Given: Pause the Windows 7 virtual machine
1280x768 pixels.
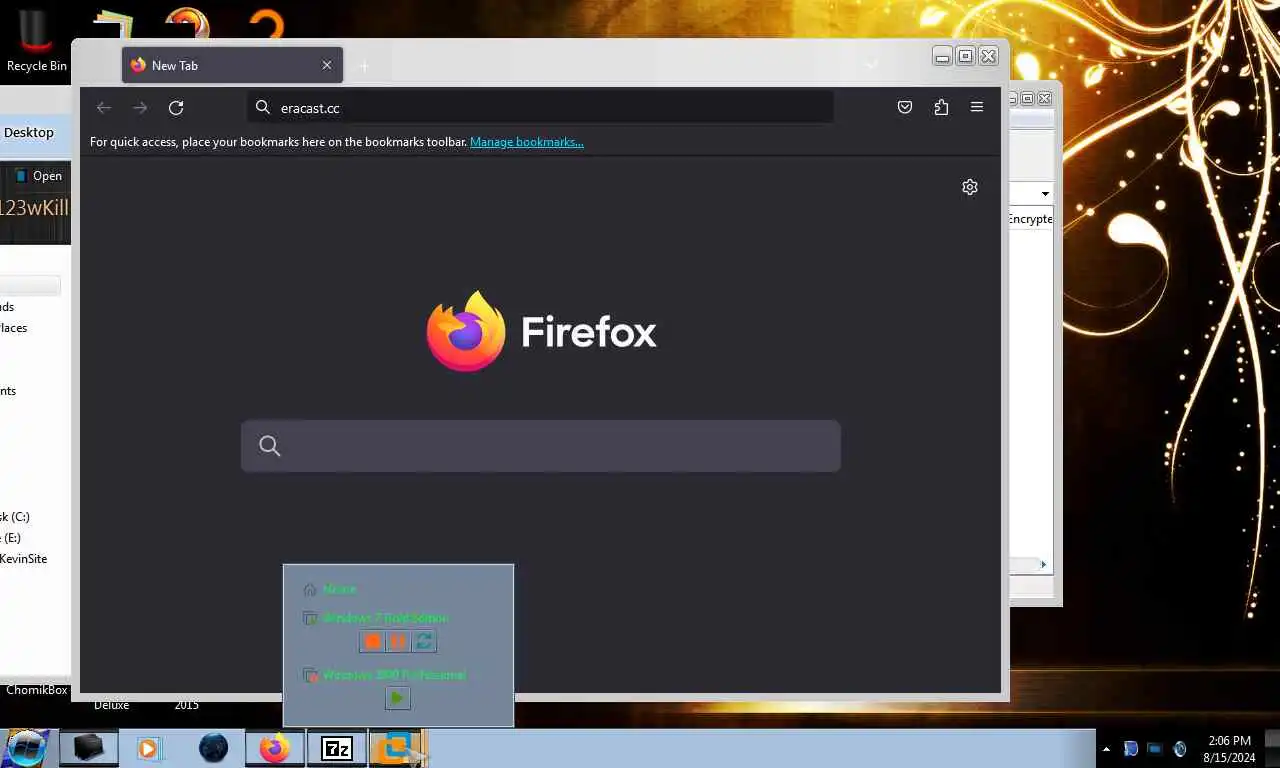Looking at the screenshot, I should pos(398,641).
